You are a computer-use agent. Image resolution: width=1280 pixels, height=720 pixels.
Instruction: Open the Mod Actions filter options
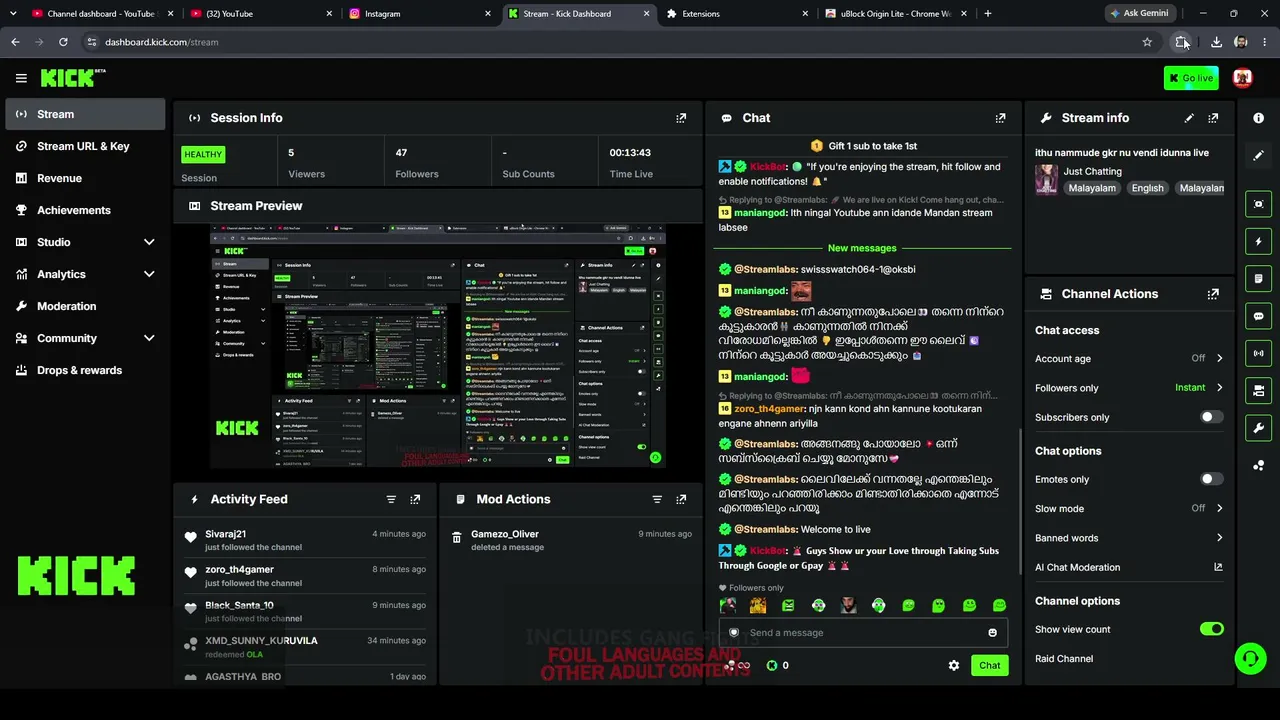[x=657, y=499]
